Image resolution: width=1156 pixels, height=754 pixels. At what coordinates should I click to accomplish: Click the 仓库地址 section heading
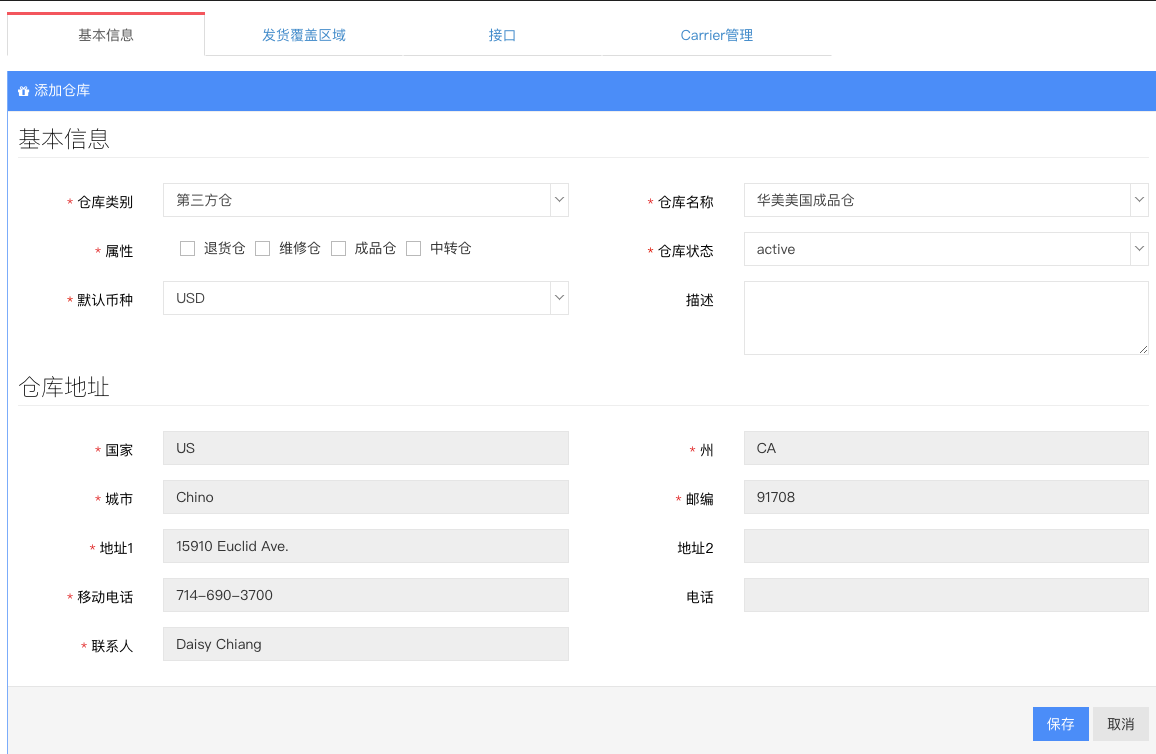tap(64, 387)
